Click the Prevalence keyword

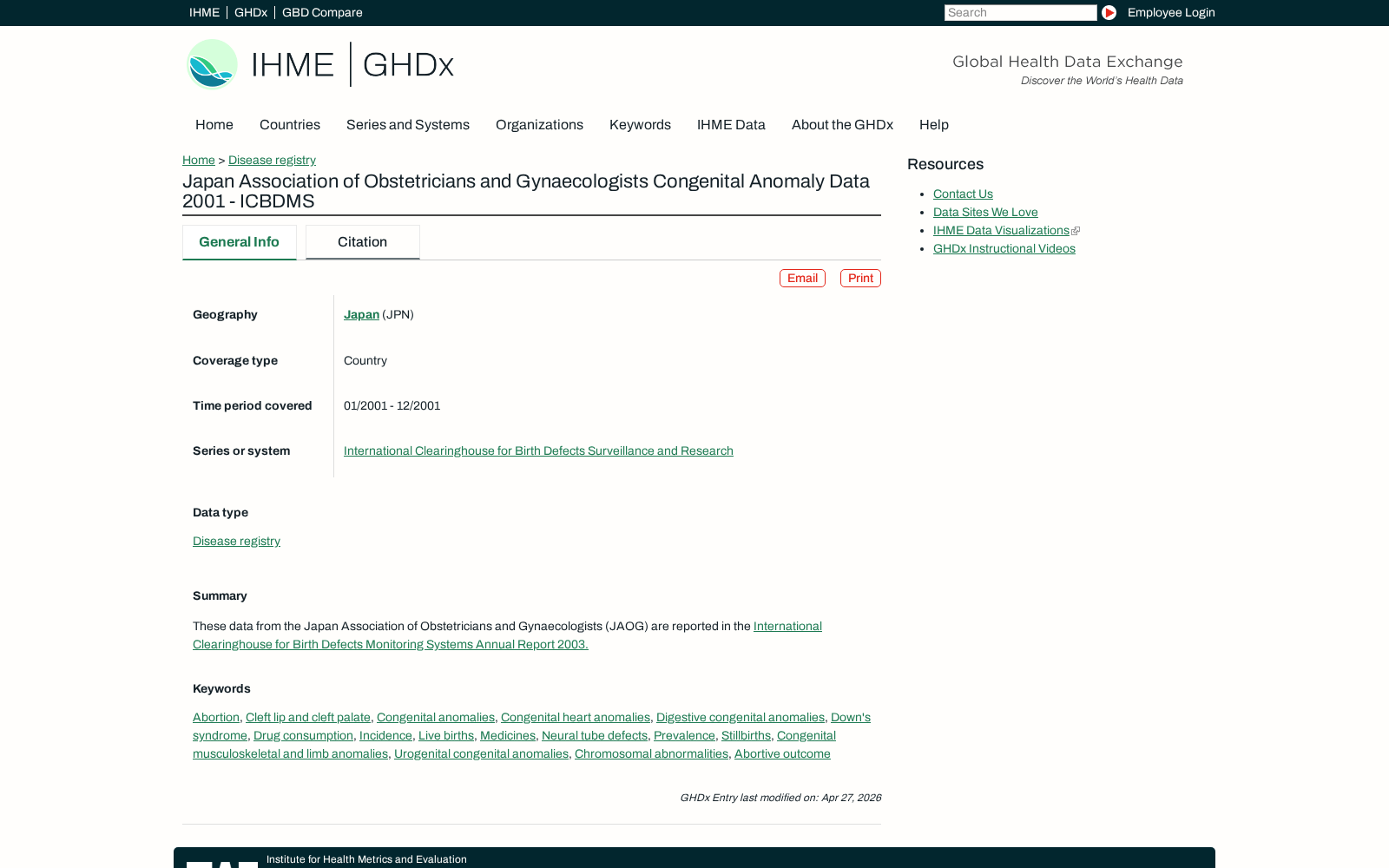[684, 735]
